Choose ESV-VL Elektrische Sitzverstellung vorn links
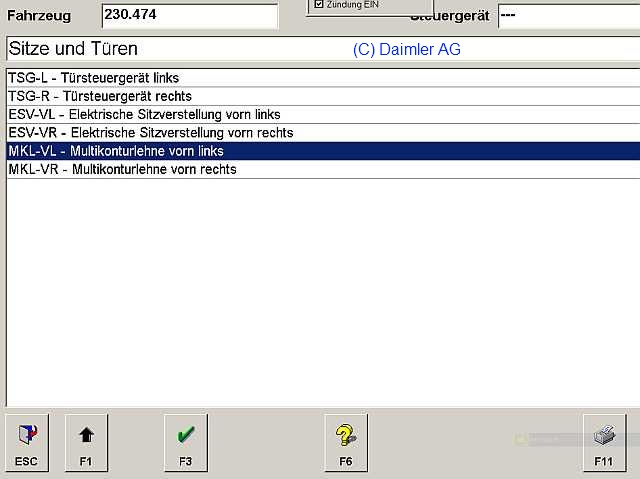 point(144,114)
